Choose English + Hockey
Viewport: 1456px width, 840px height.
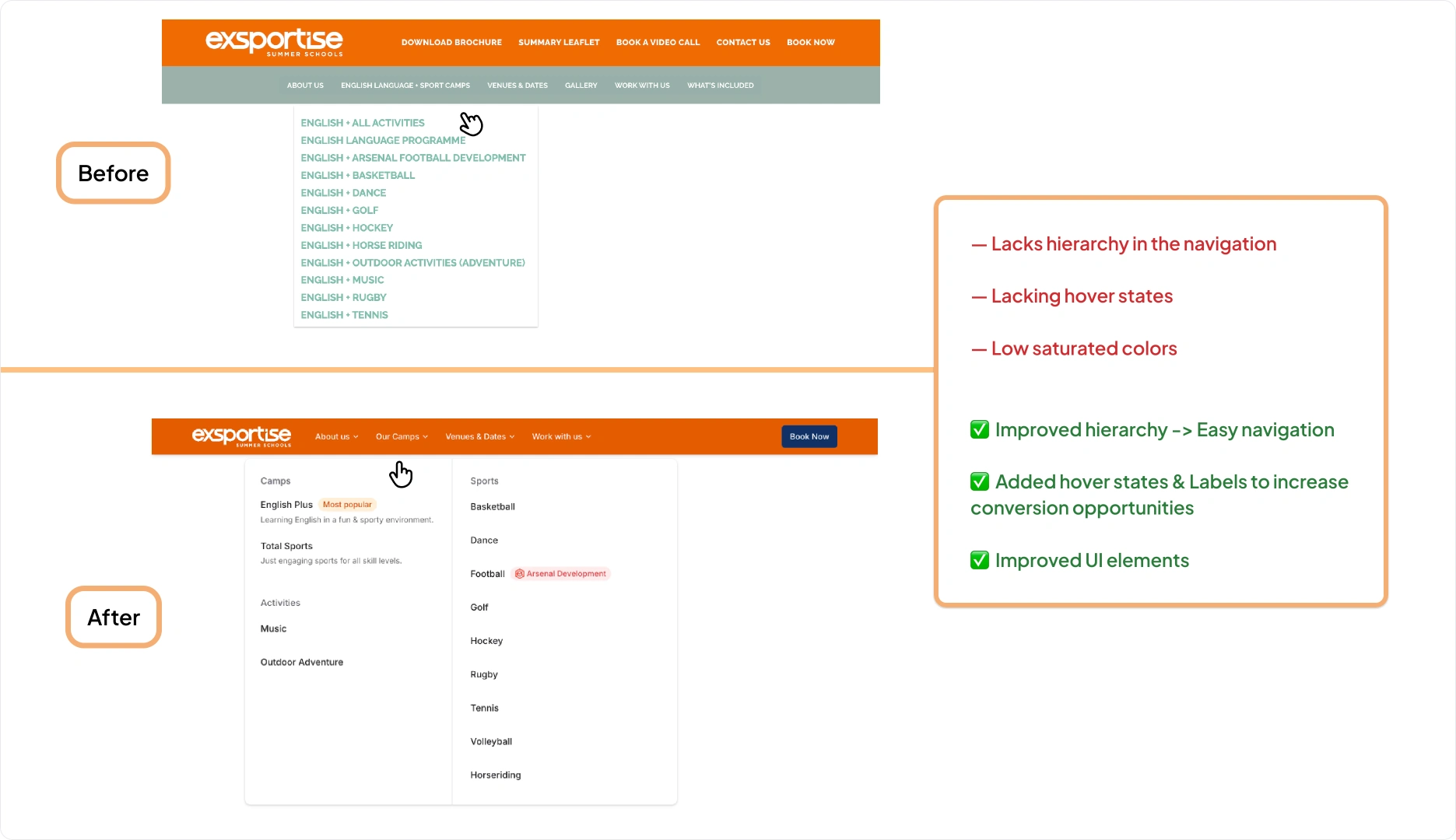pos(347,228)
